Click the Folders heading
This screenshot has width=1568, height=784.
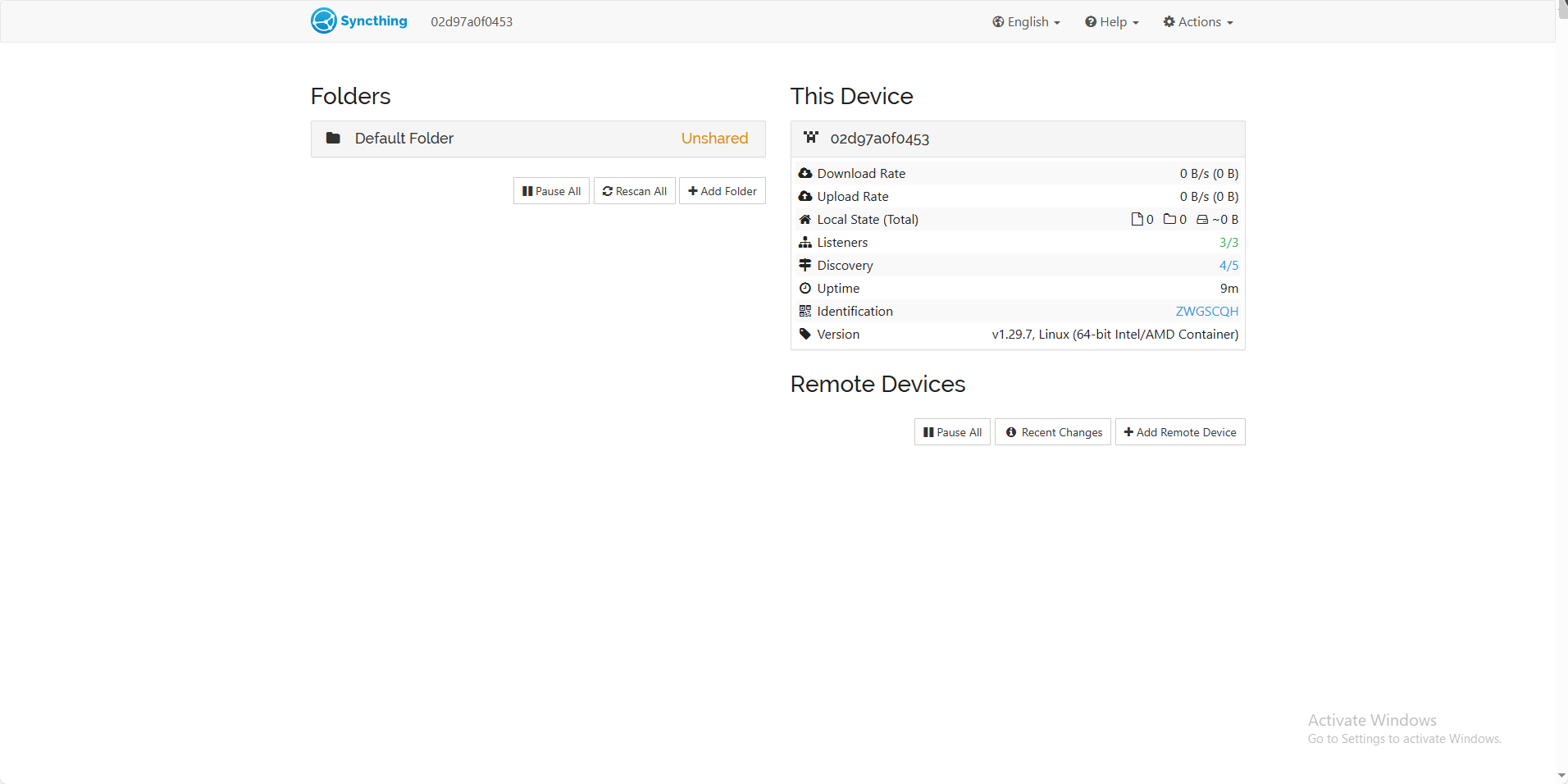(350, 96)
